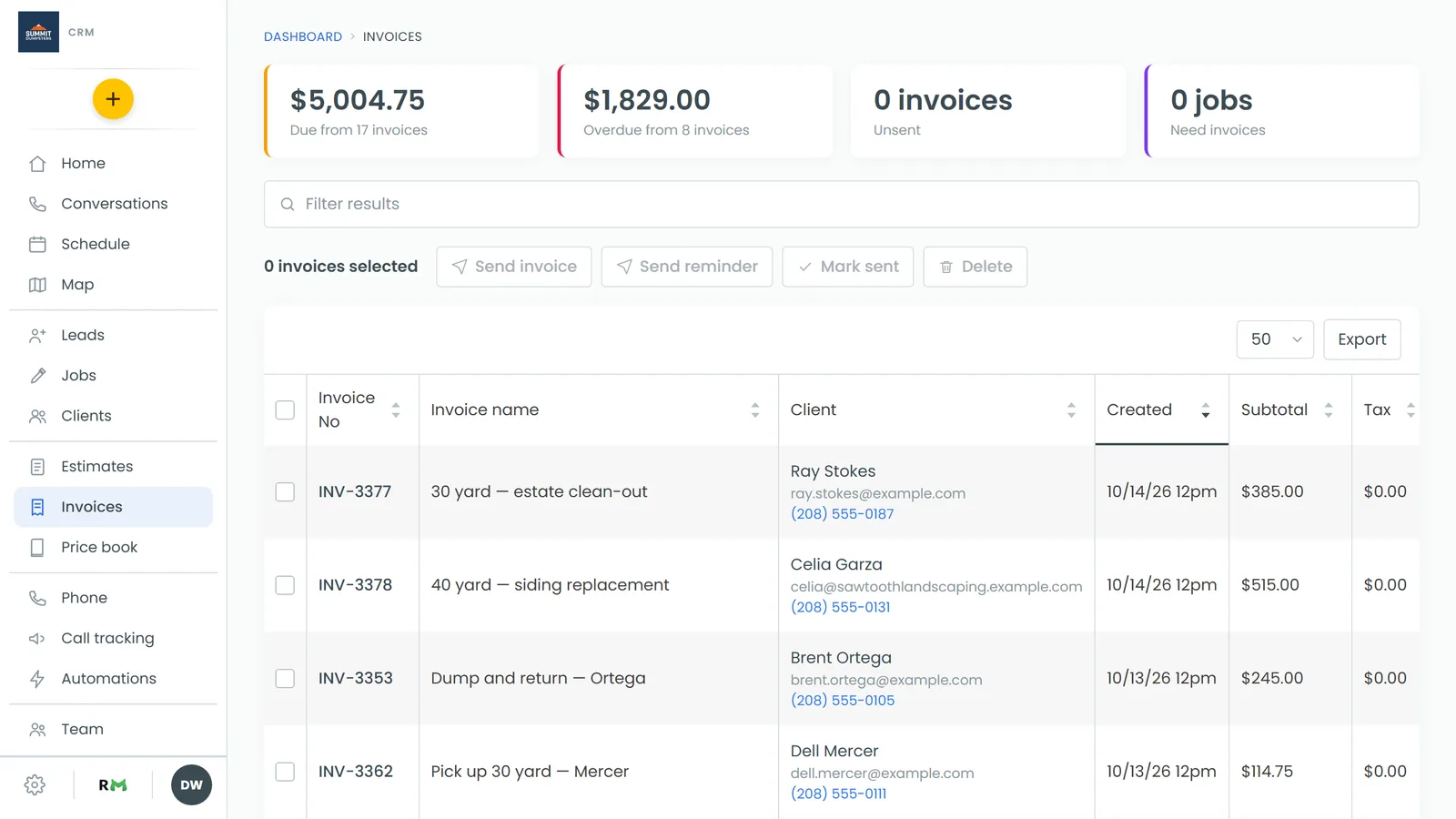Sort by Invoice name column arrows
The height and width of the screenshot is (819, 1456).
pyautogui.click(x=755, y=410)
